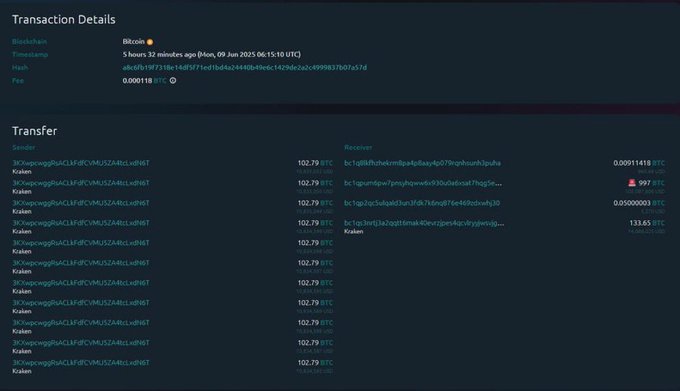Open receiver address starting bc1qpum6pw7pnsyh
This screenshot has height=391, width=680.
tap(423, 183)
